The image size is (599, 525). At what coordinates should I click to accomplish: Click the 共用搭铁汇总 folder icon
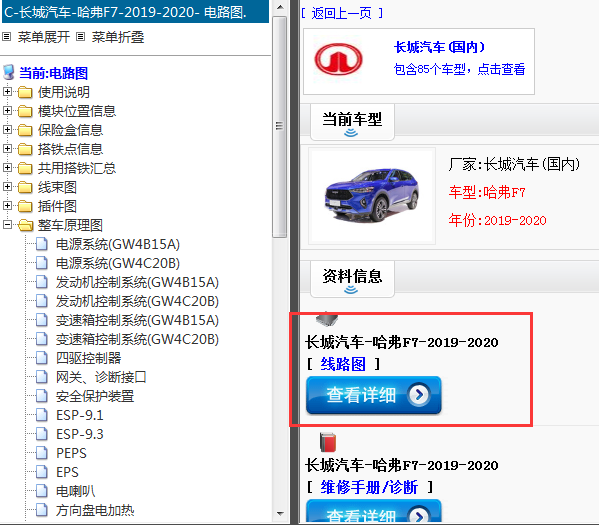click(x=25, y=168)
